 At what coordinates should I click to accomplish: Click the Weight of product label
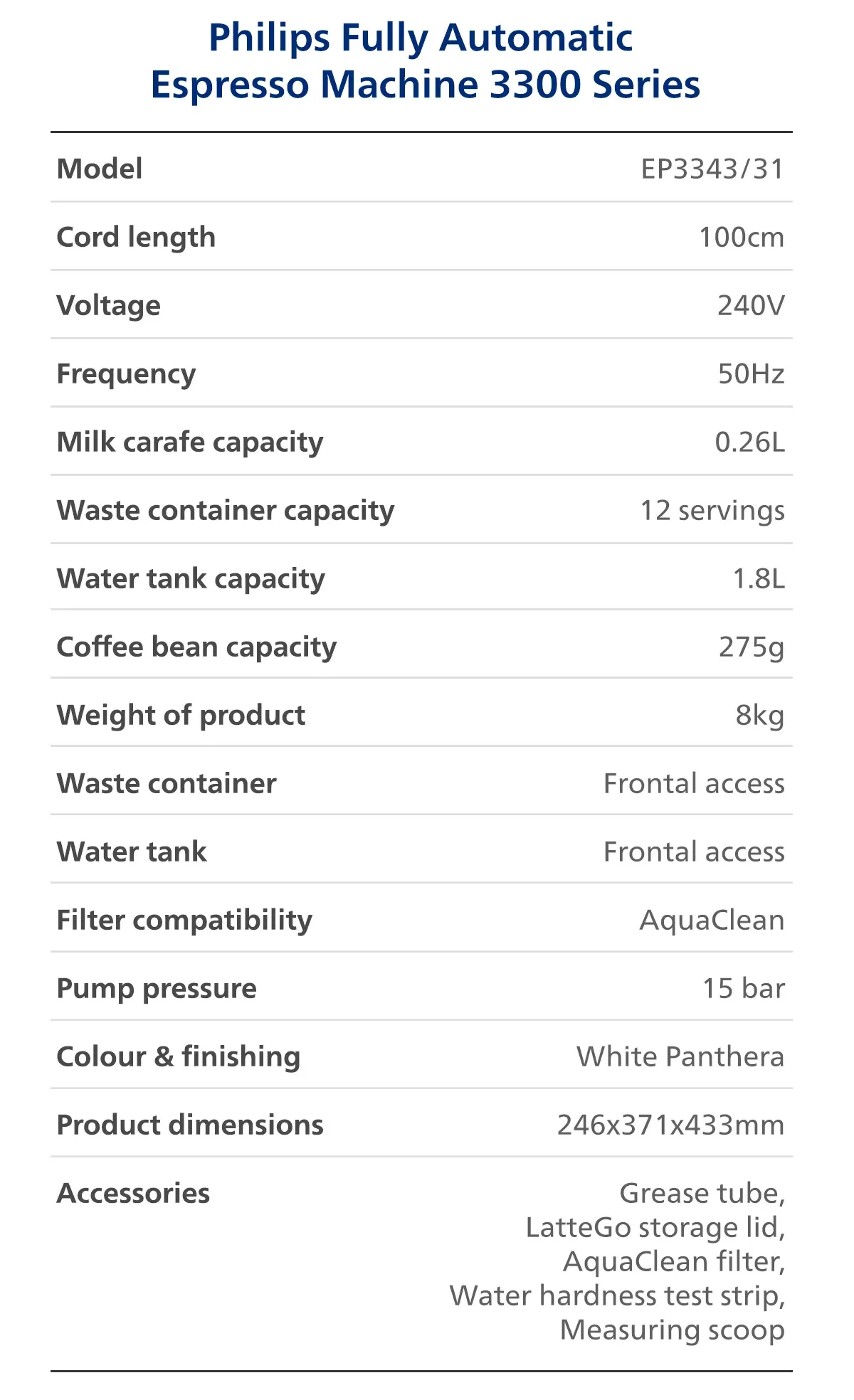tap(181, 716)
